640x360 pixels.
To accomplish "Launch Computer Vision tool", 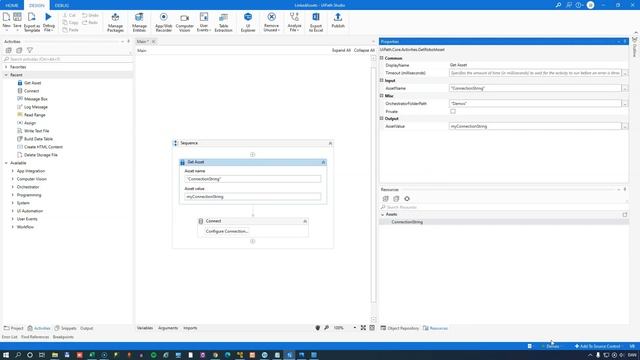I will coord(184,22).
